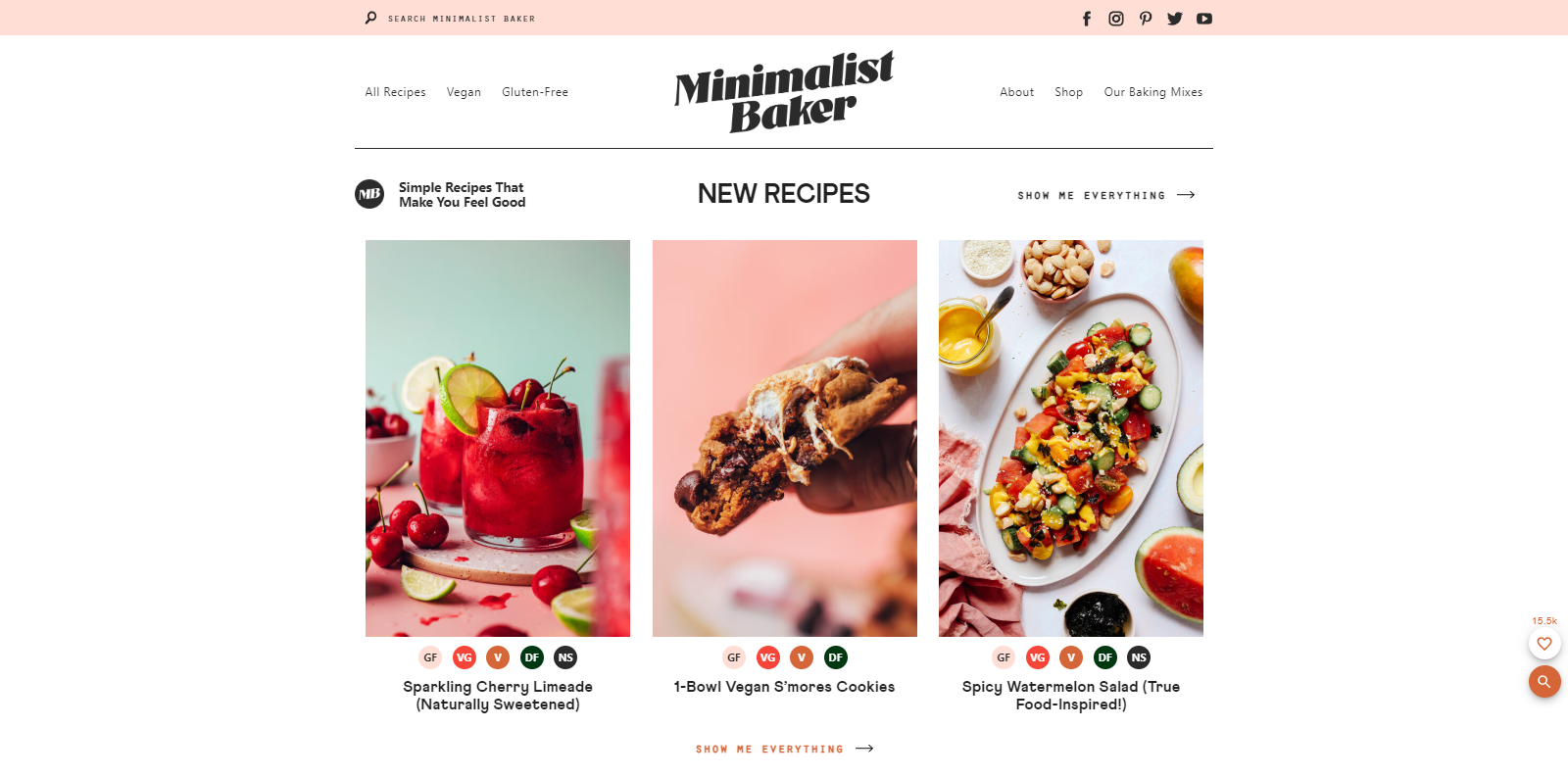Open the Twitter social icon
1568x777 pixels.
pos(1175,19)
